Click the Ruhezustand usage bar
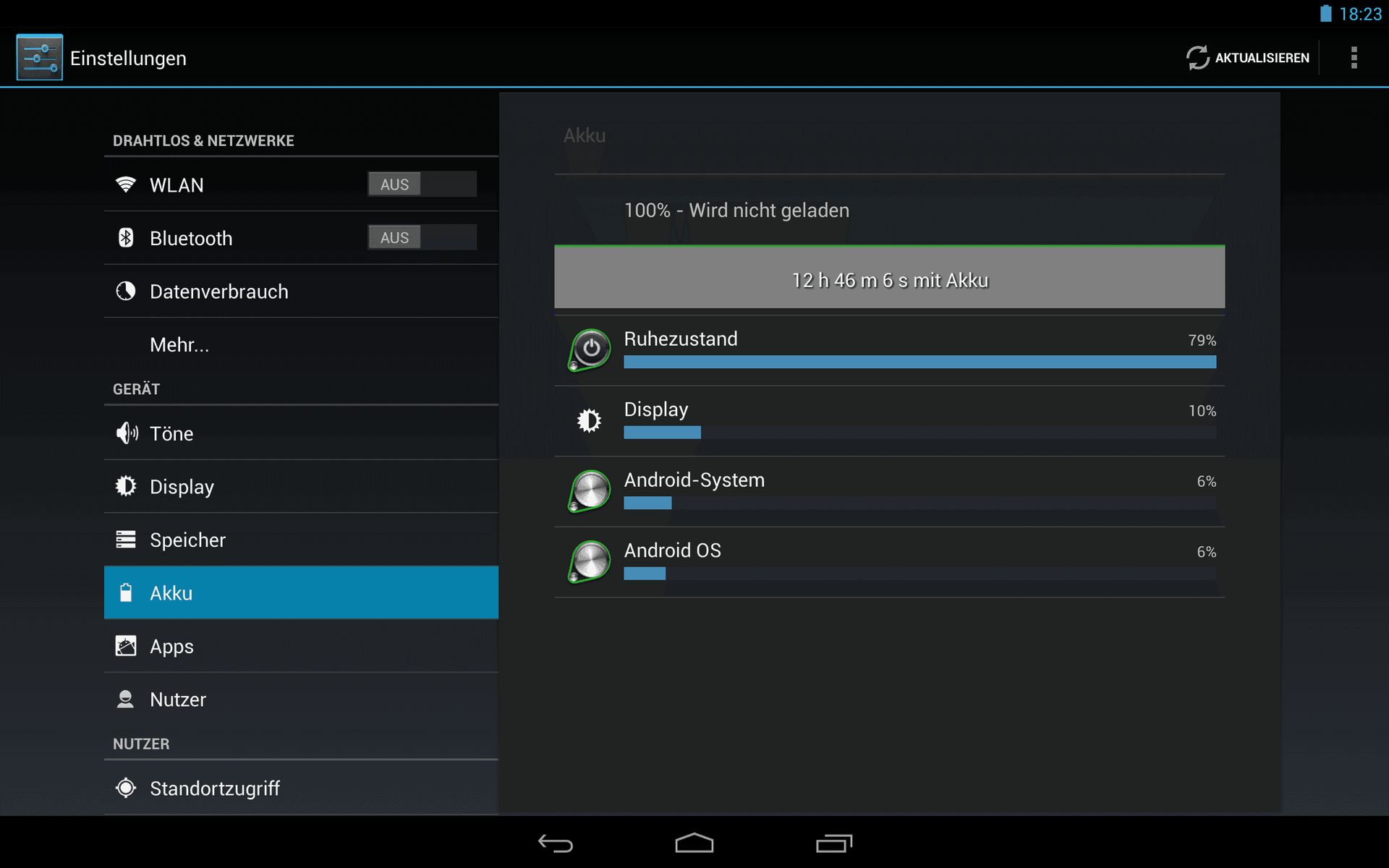The width and height of the screenshot is (1389, 868). 919,362
